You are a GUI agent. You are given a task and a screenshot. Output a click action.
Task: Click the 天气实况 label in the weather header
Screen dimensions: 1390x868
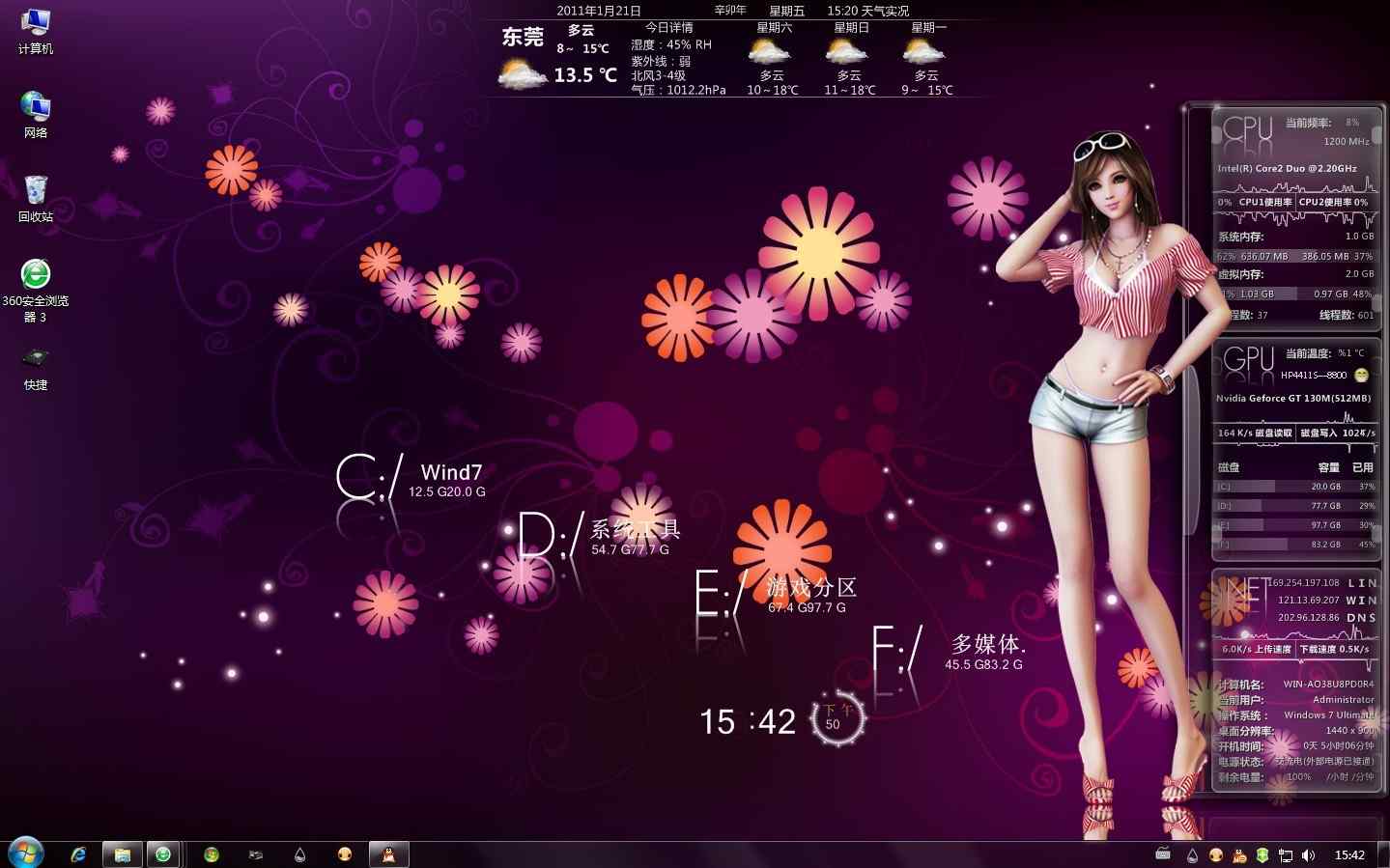click(x=885, y=11)
